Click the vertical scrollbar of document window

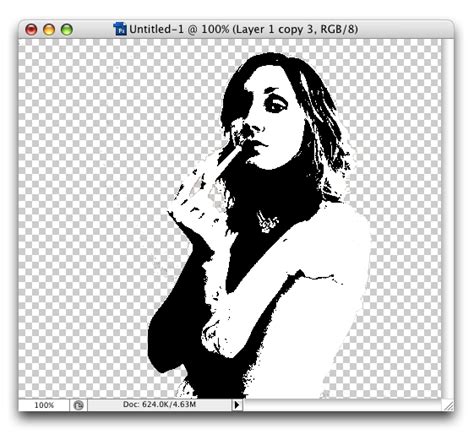pyautogui.click(x=448, y=219)
